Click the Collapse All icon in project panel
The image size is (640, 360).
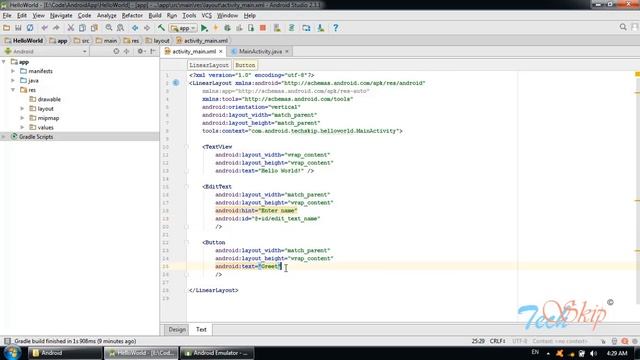[127, 51]
